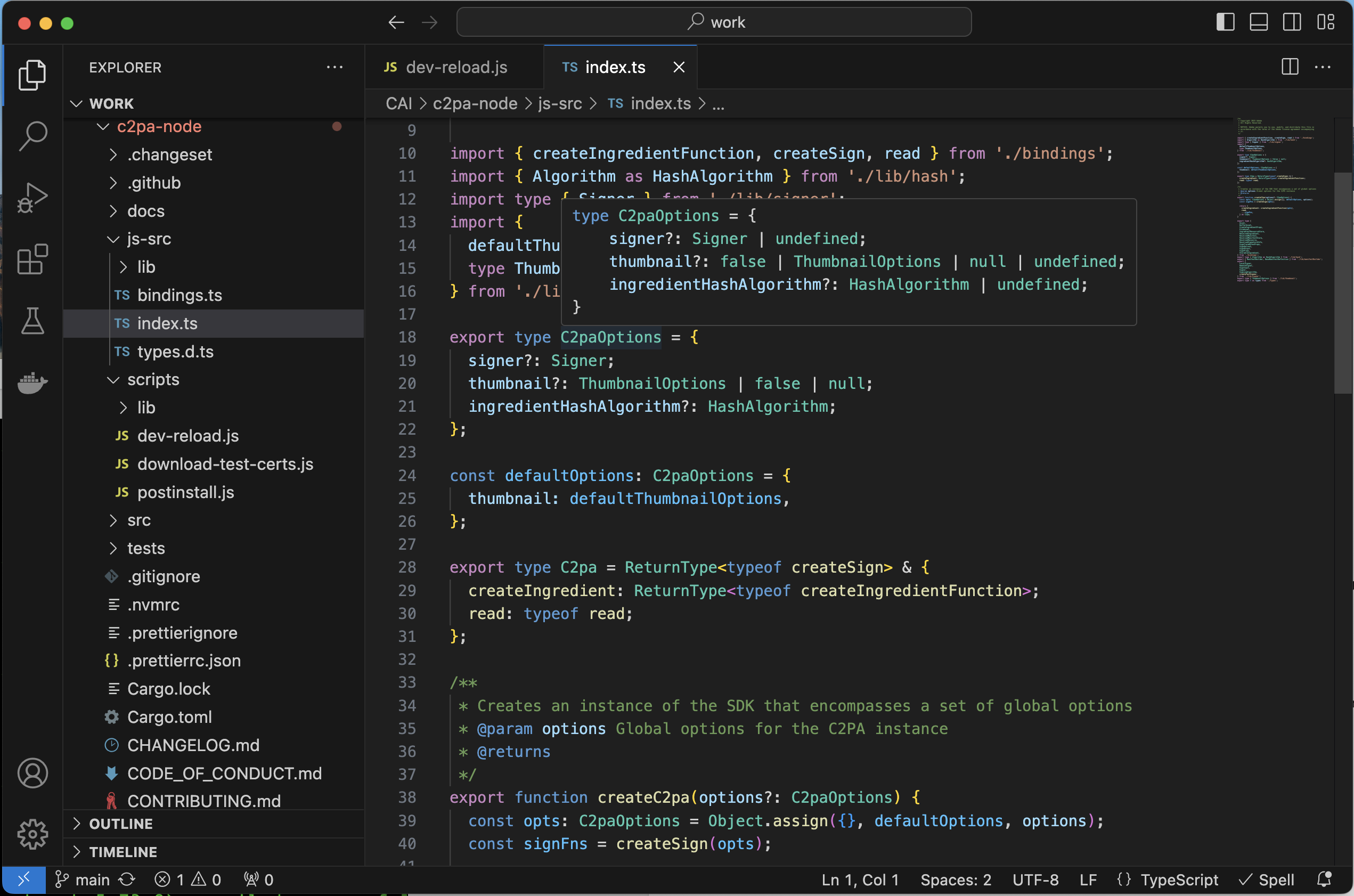The height and width of the screenshot is (896, 1354).
Task: Open download-test-certs.js file
Action: point(214,464)
